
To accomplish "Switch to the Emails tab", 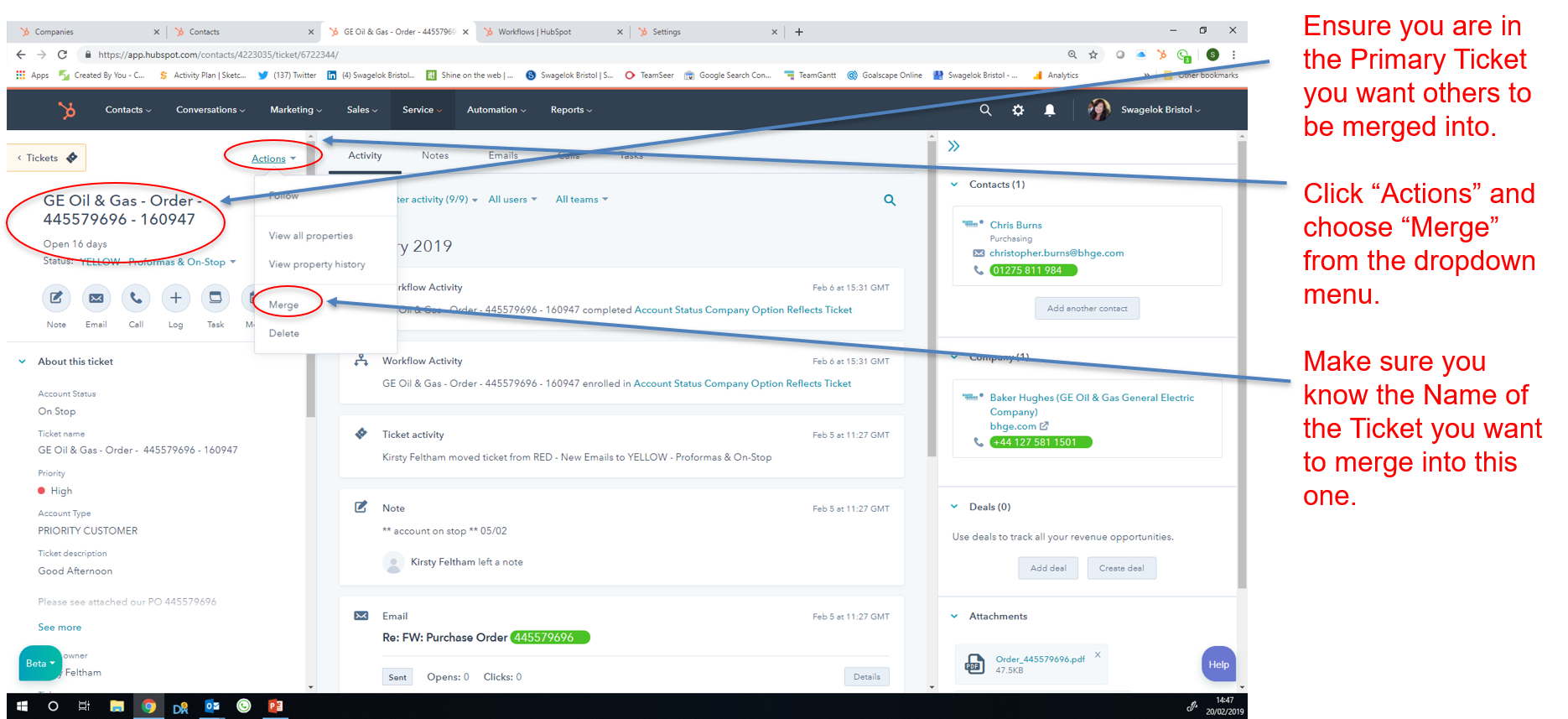I will [503, 155].
